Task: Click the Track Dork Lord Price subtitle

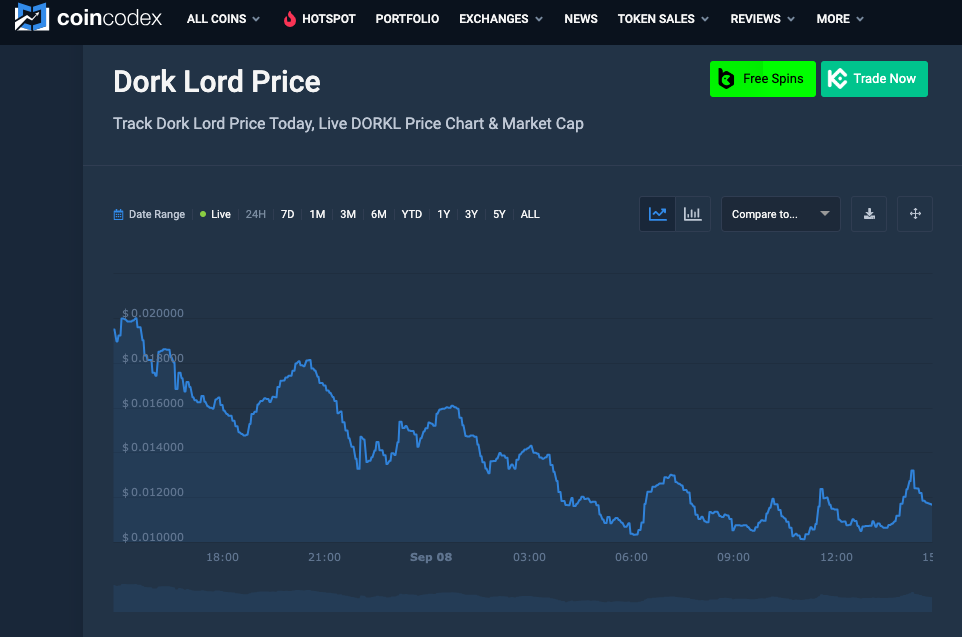Action: click(348, 124)
